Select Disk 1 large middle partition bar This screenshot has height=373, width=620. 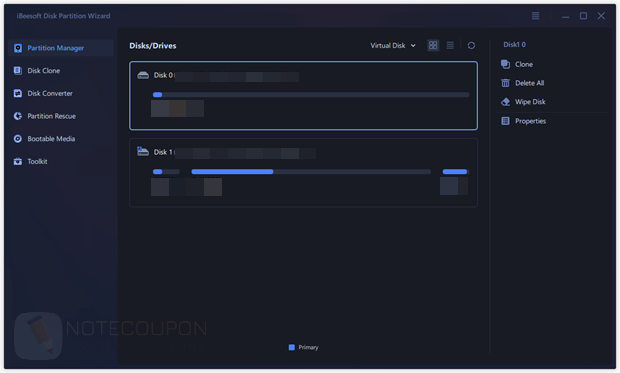311,172
